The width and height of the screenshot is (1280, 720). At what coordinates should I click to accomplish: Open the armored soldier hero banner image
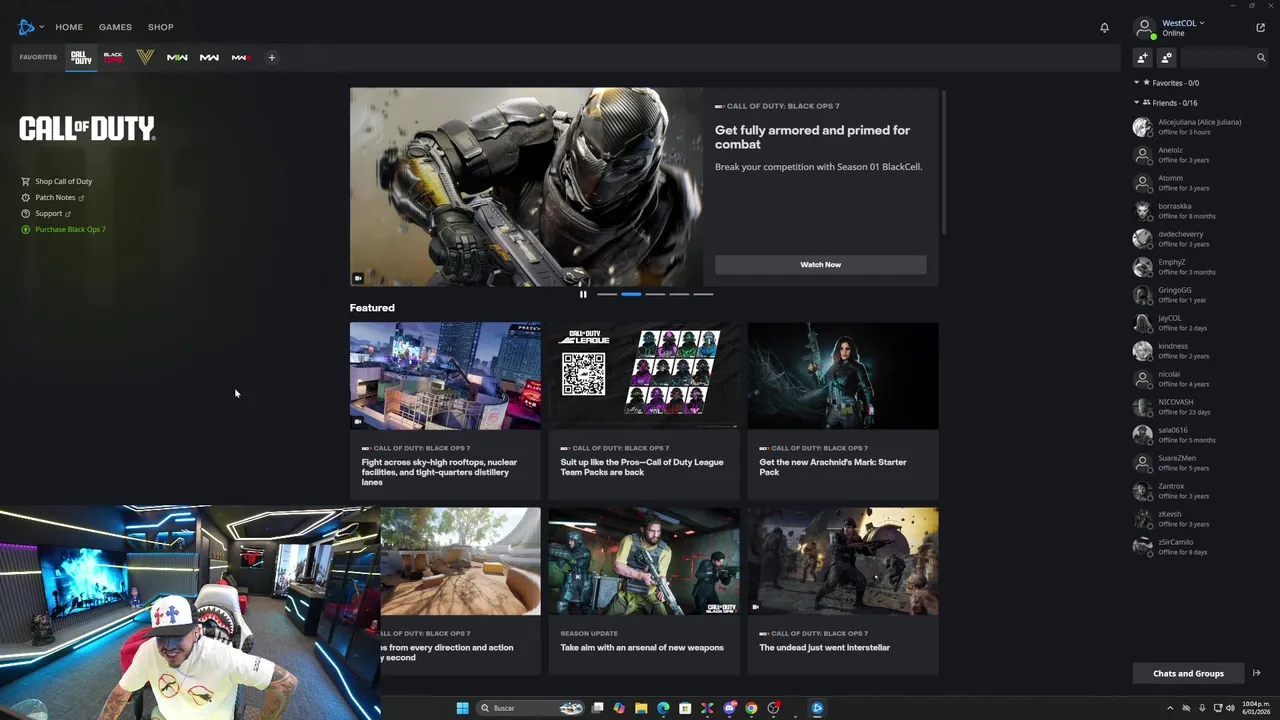[x=526, y=187]
